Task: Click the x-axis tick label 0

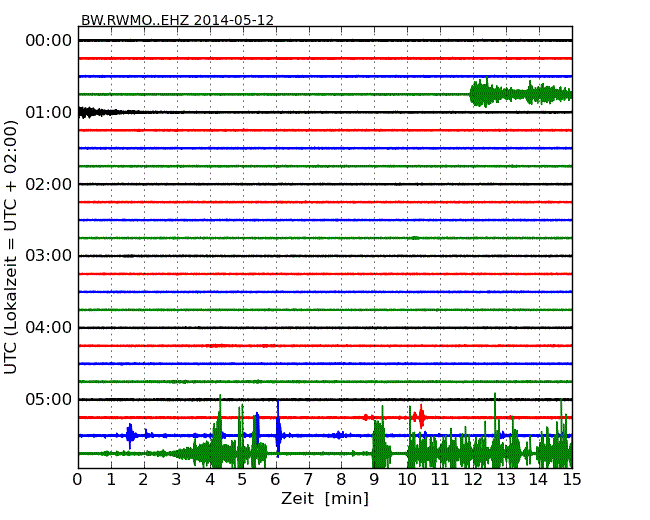Action: [x=78, y=480]
